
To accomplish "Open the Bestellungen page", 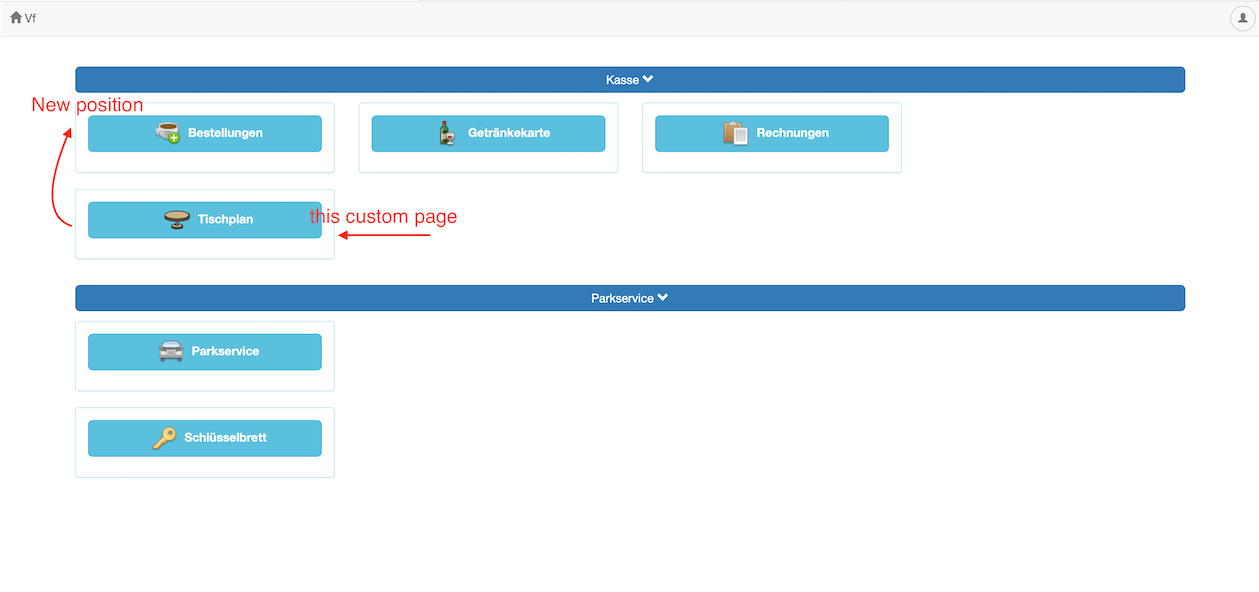I will point(205,133).
